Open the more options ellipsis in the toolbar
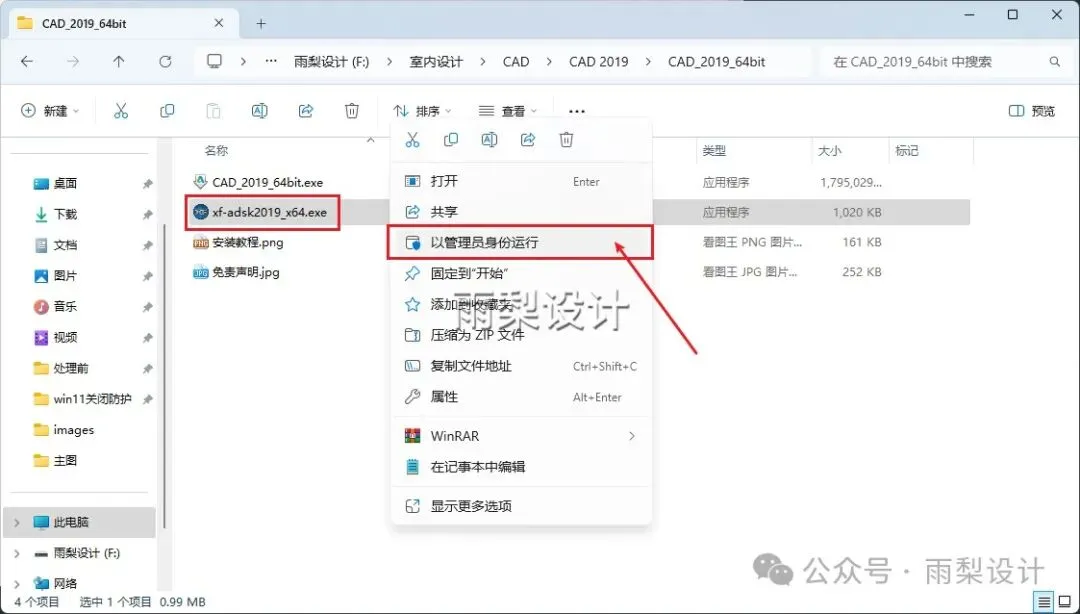Viewport: 1080px width, 614px height. click(x=577, y=111)
